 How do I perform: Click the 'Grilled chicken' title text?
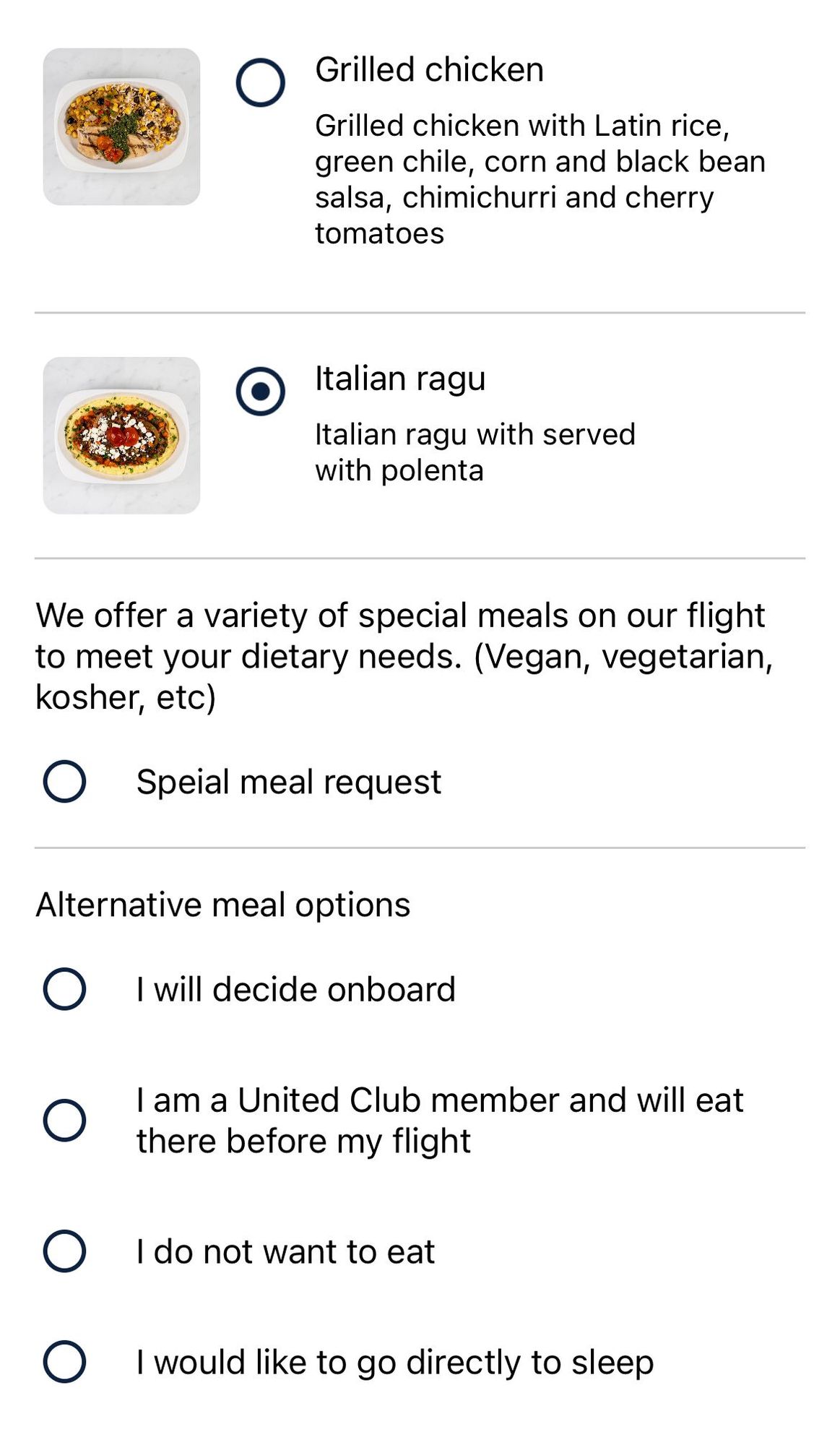coord(429,70)
